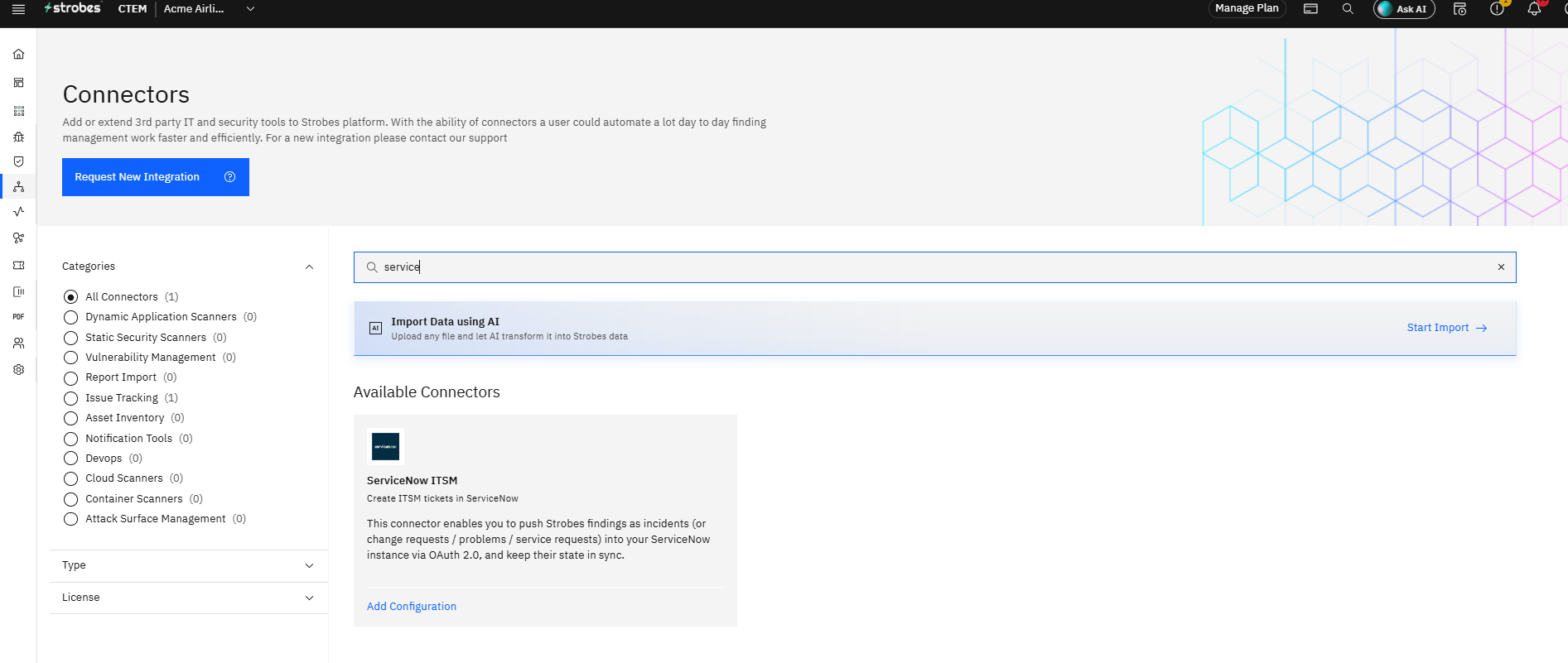Click the connector search input field
This screenshot has height=663, width=1568.
(934, 267)
